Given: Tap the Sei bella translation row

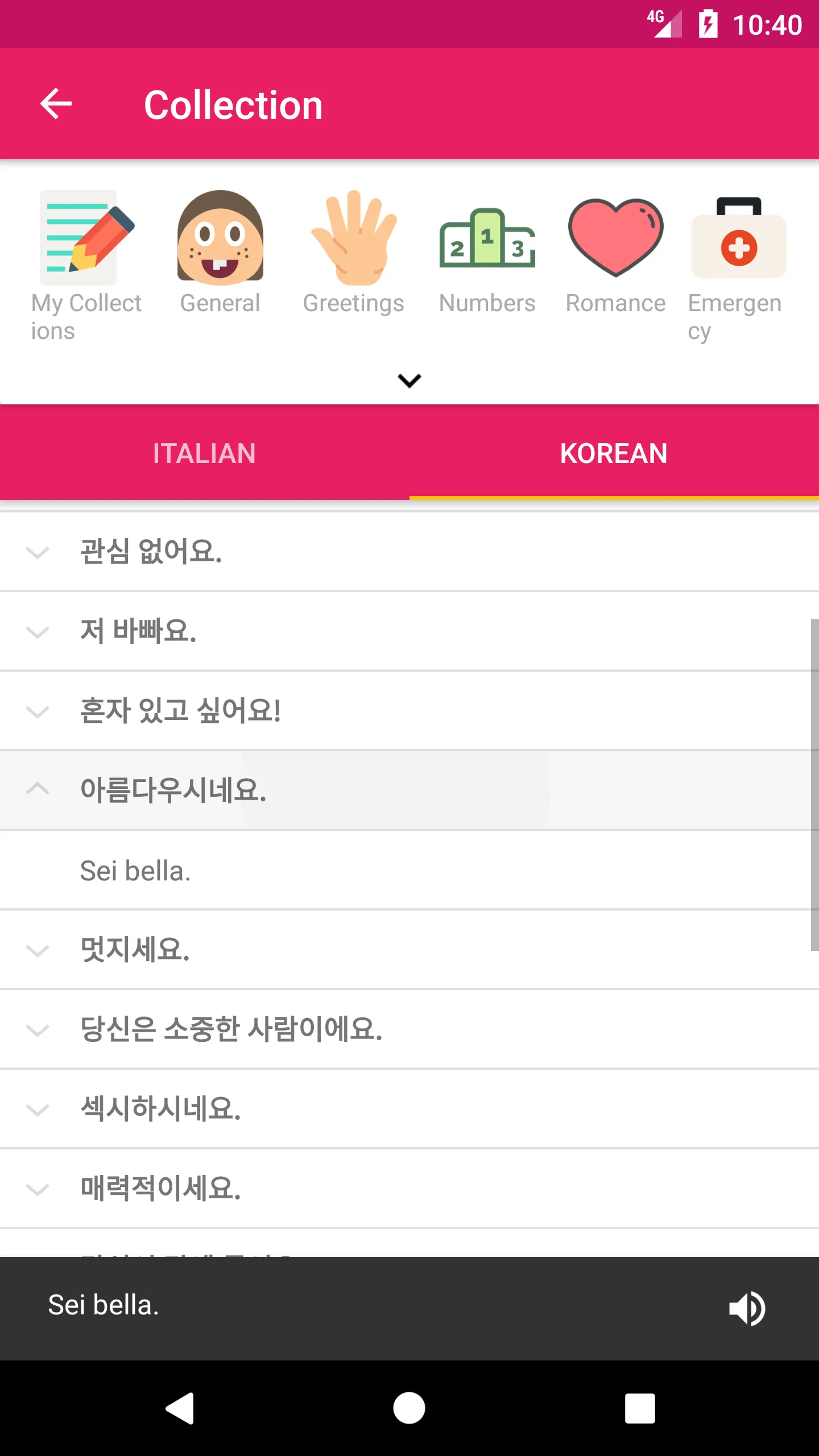Looking at the screenshot, I should pos(409,870).
